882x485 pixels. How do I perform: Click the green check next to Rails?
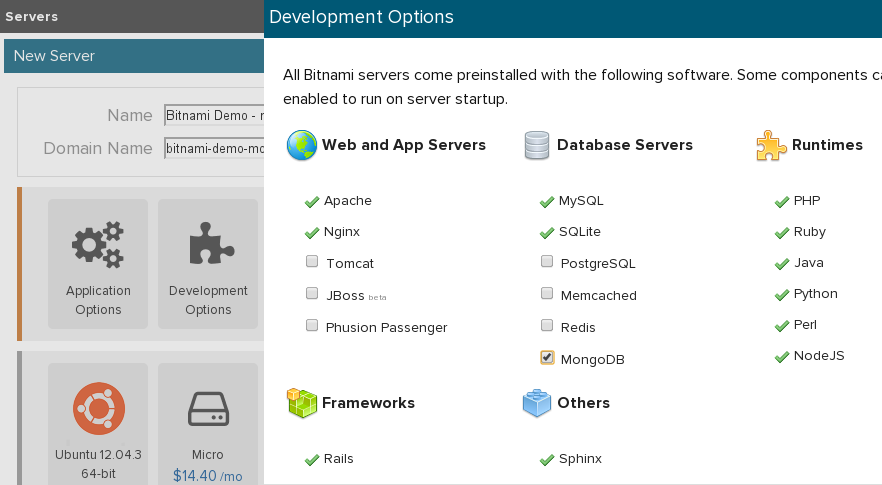click(312, 460)
